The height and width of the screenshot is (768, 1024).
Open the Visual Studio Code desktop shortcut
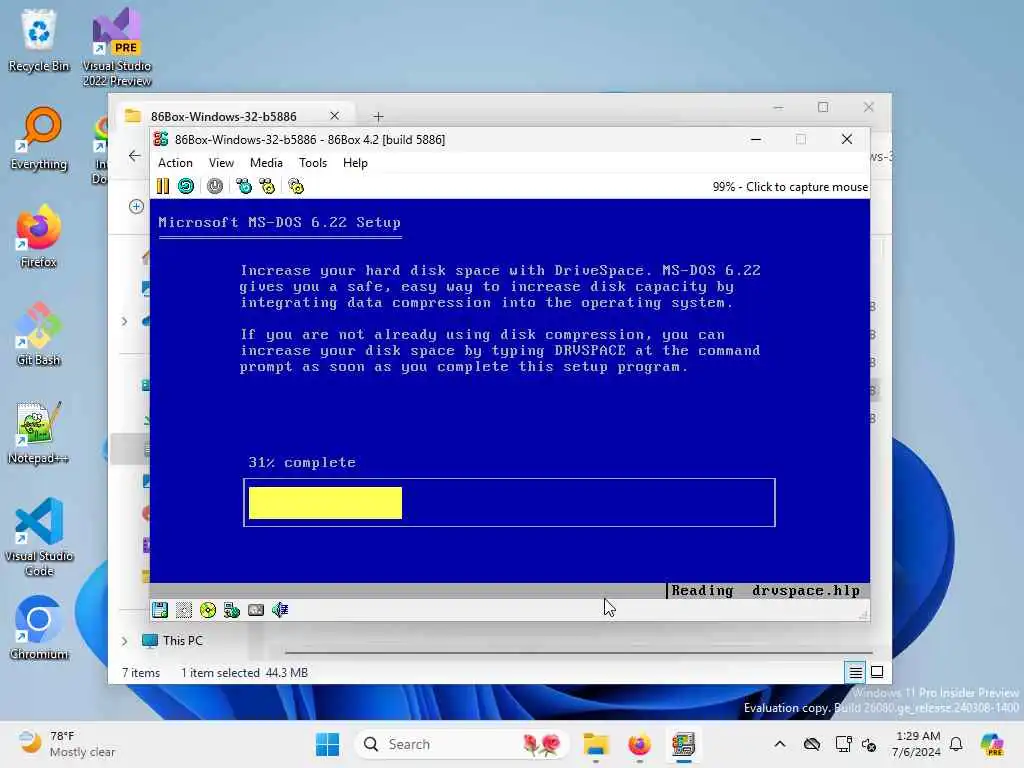[39, 537]
